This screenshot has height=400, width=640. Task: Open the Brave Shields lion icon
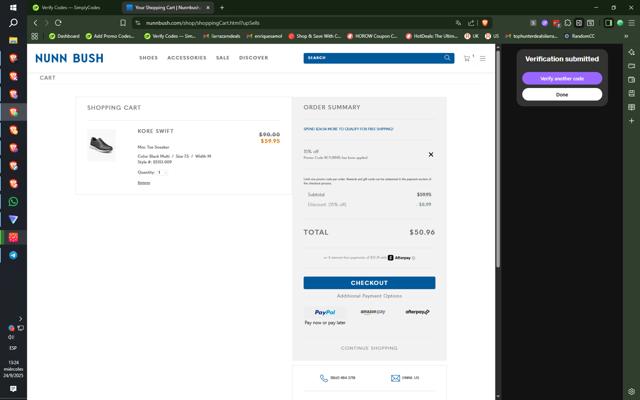484,23
